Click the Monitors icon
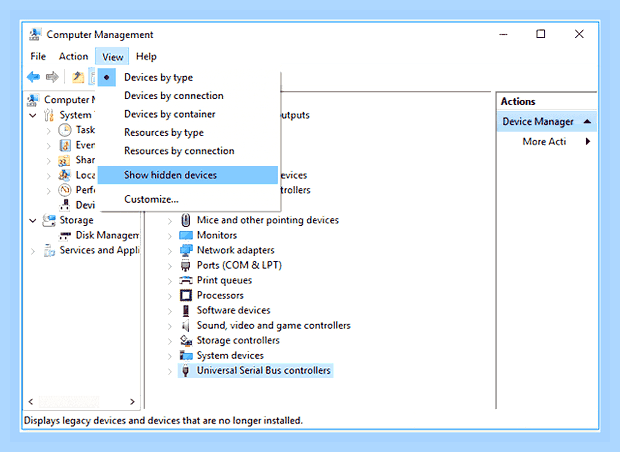Viewport: 620px width, 452px height. click(x=185, y=235)
